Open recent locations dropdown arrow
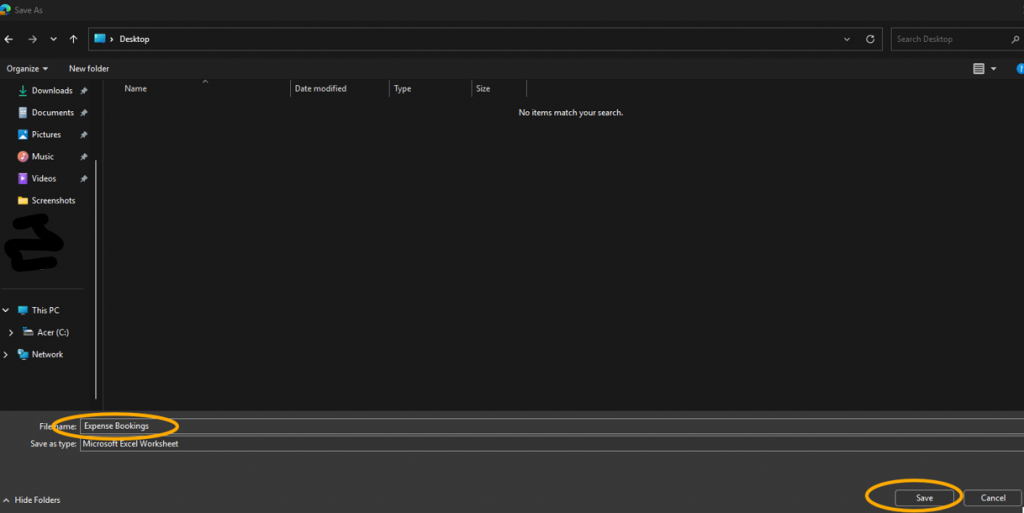 [x=54, y=39]
